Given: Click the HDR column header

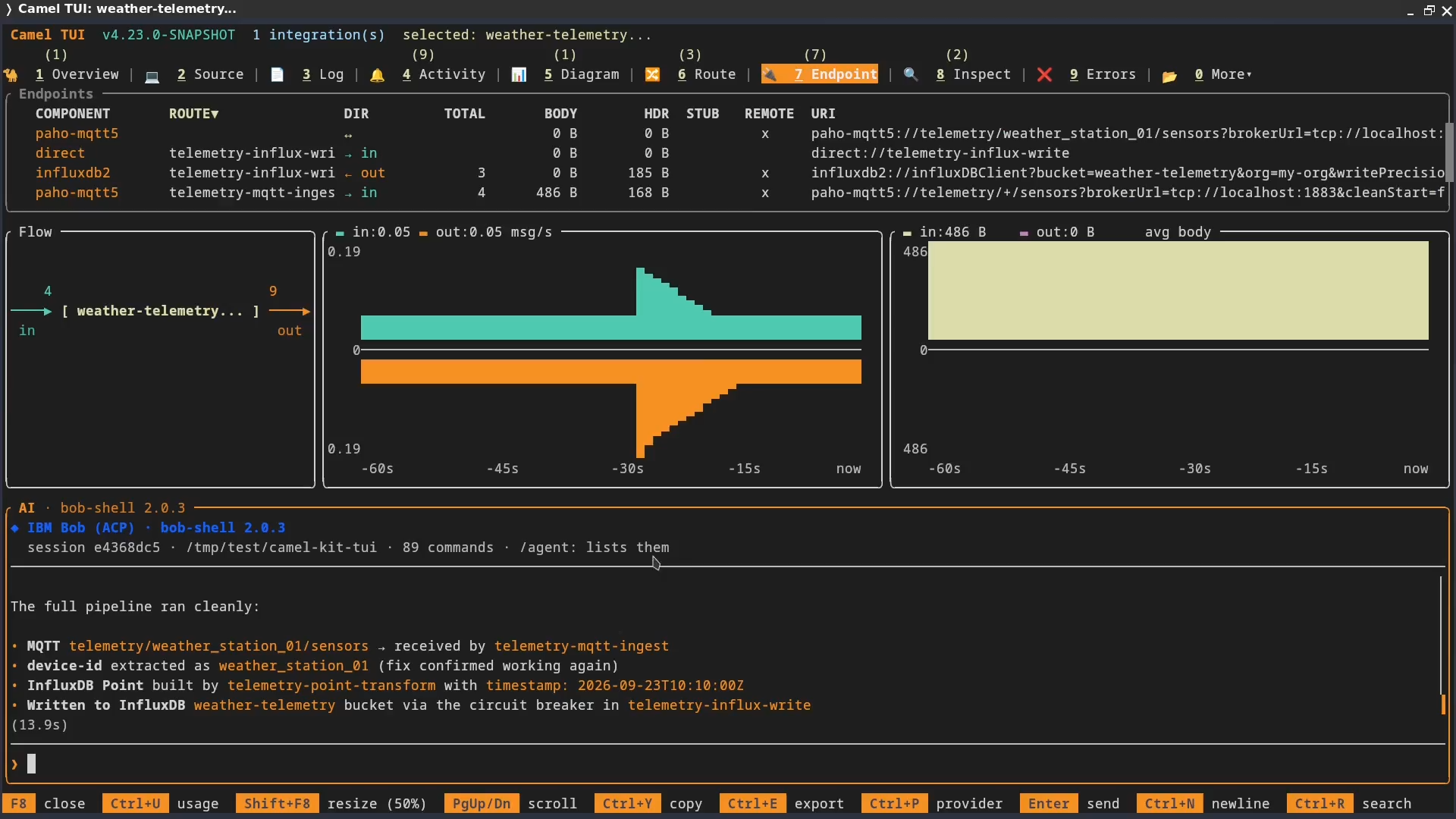Looking at the screenshot, I should click(657, 114).
